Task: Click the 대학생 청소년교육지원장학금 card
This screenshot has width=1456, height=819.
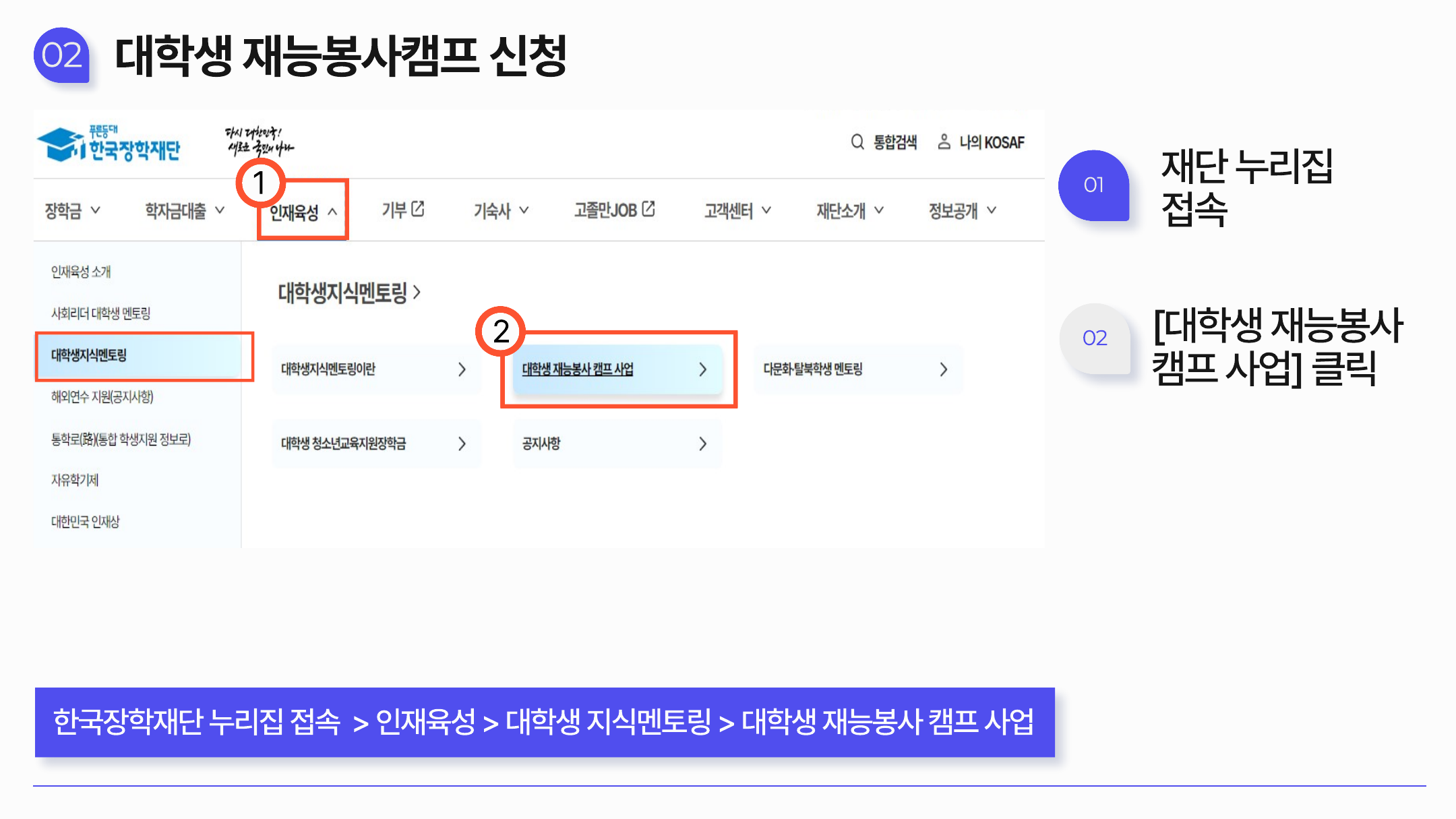Action: pyautogui.click(x=376, y=444)
